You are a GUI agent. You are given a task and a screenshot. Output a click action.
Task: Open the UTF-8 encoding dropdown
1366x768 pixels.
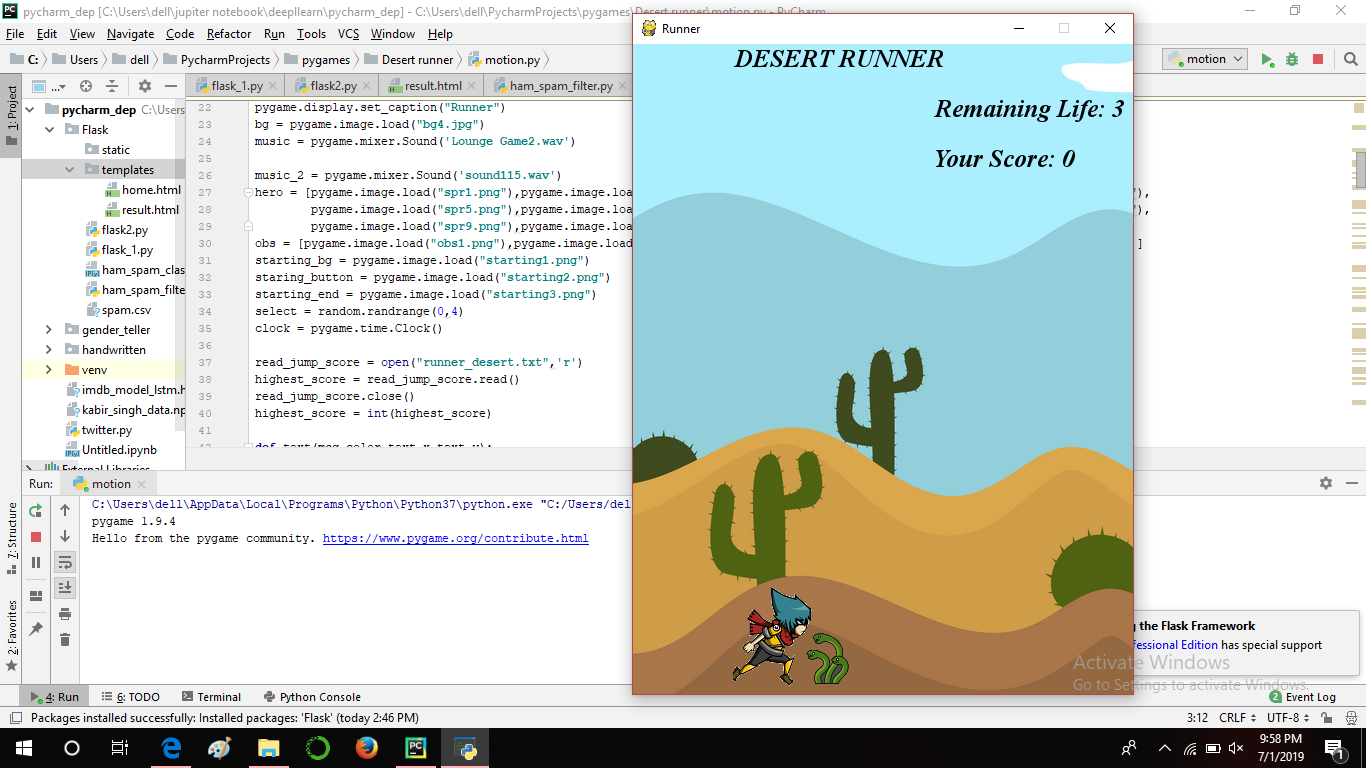pos(1284,717)
